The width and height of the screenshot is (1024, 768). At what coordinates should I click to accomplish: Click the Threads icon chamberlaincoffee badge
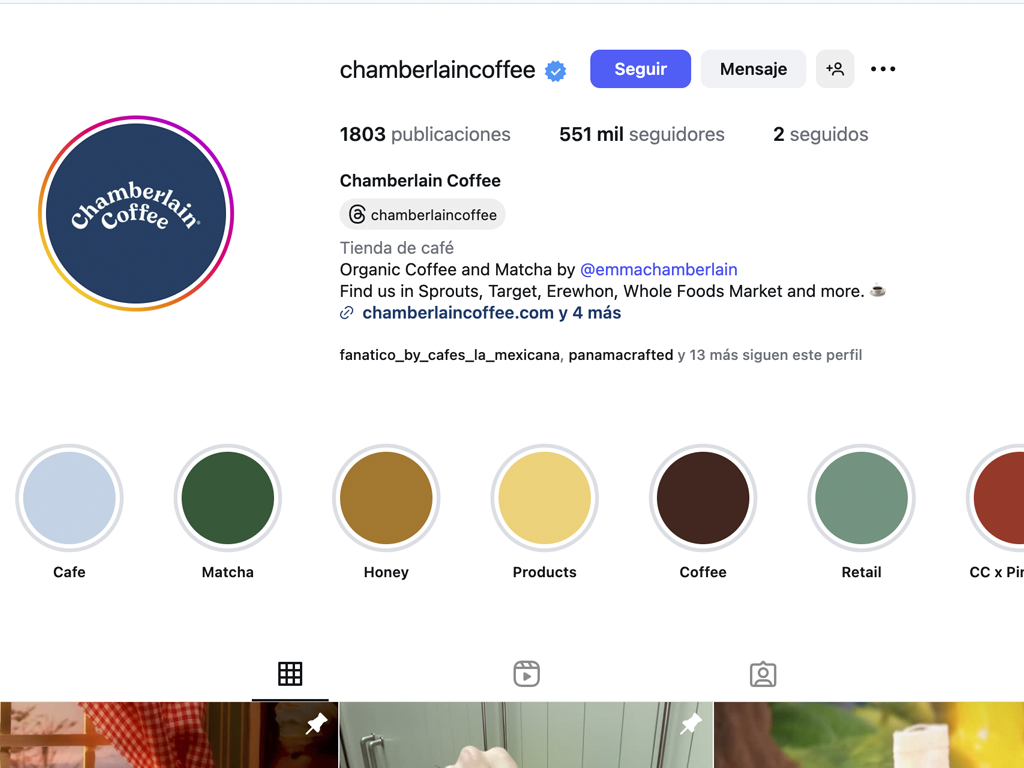pos(423,214)
